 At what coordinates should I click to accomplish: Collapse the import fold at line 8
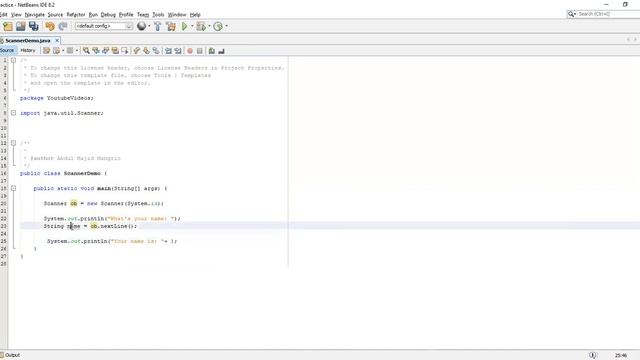point(13,113)
